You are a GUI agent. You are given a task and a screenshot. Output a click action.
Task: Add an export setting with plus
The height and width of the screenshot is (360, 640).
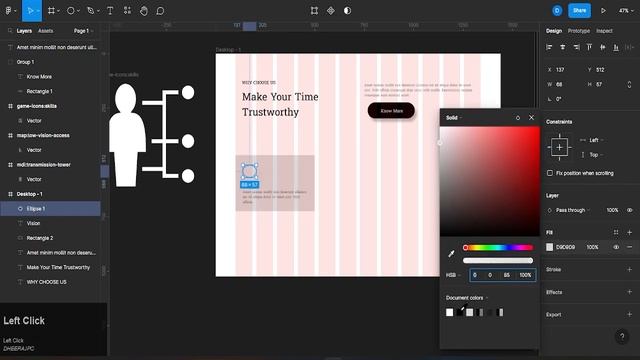[x=629, y=314]
